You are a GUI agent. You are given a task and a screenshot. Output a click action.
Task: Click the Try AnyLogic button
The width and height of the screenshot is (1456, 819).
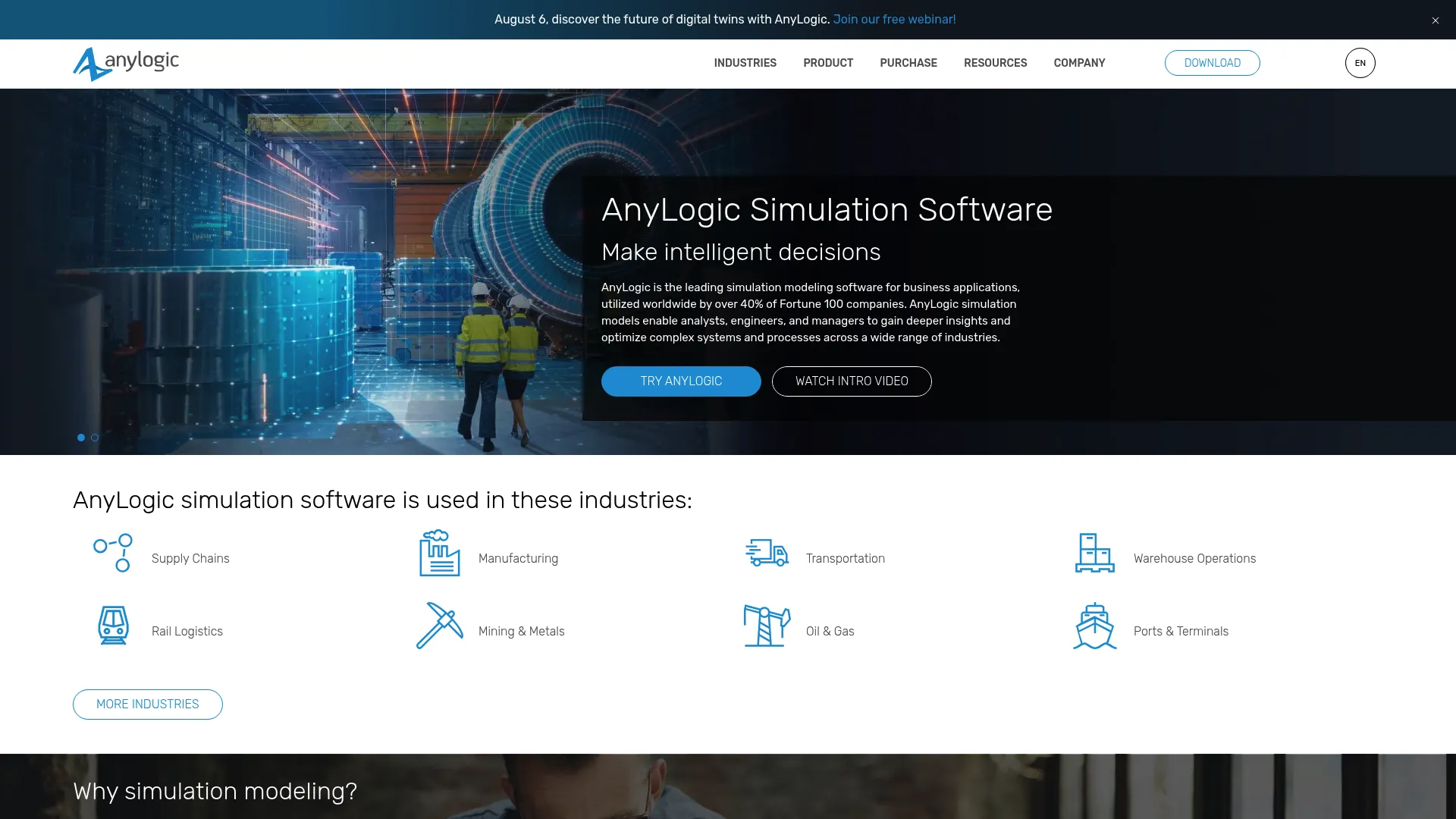click(681, 381)
